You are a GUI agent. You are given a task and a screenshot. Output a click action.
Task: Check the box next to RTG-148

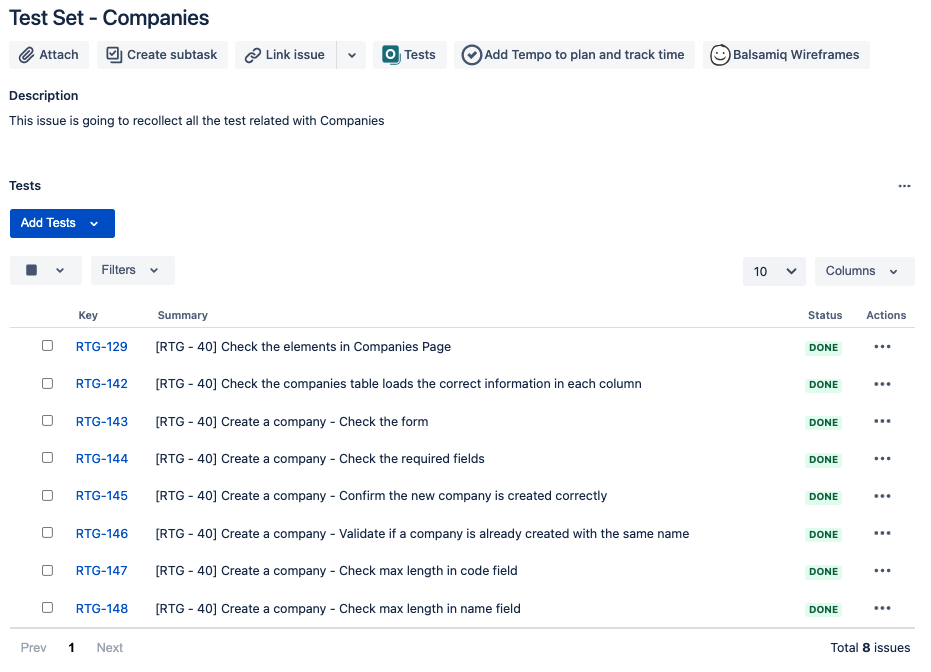tap(48, 607)
